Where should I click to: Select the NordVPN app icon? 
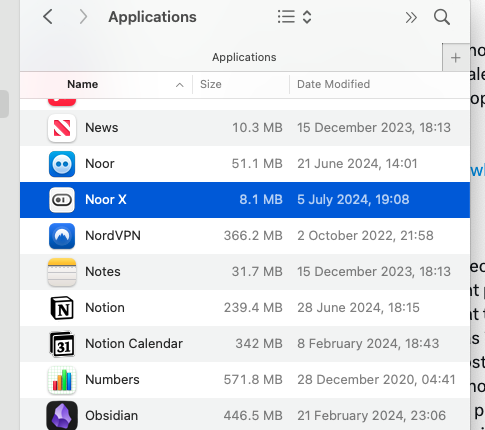(62, 236)
